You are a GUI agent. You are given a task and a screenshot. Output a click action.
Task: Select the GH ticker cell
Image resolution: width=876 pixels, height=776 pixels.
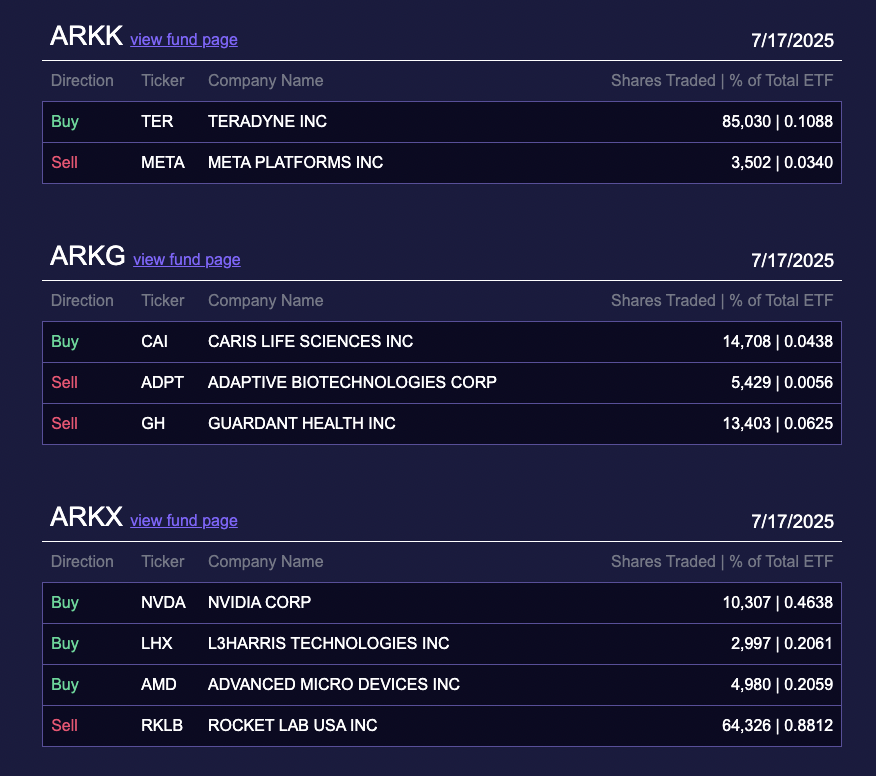tap(153, 423)
